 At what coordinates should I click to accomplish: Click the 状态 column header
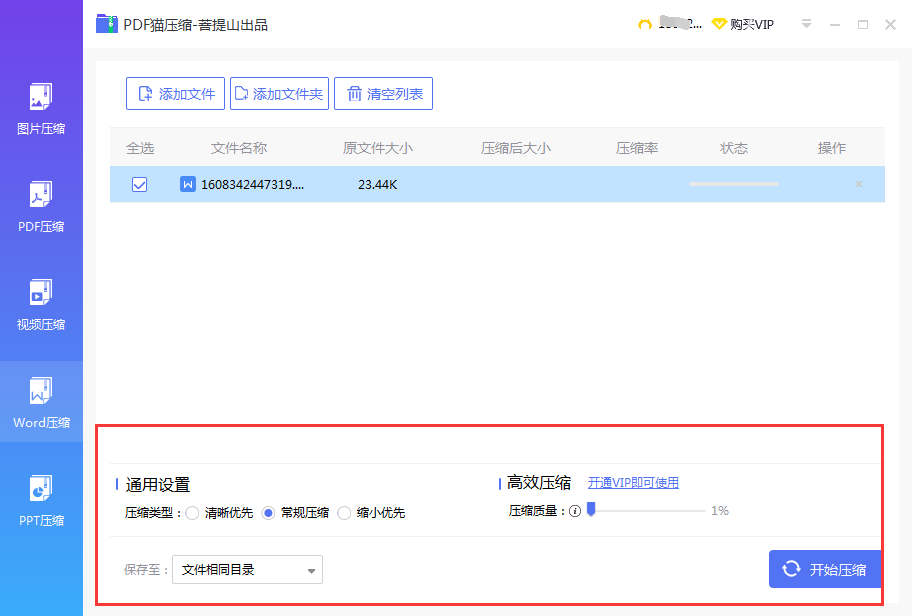coord(734,148)
